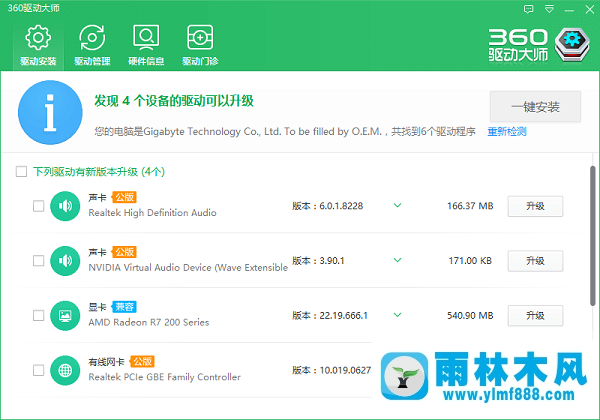Click the text 版本：22.19.666.1

(330, 316)
